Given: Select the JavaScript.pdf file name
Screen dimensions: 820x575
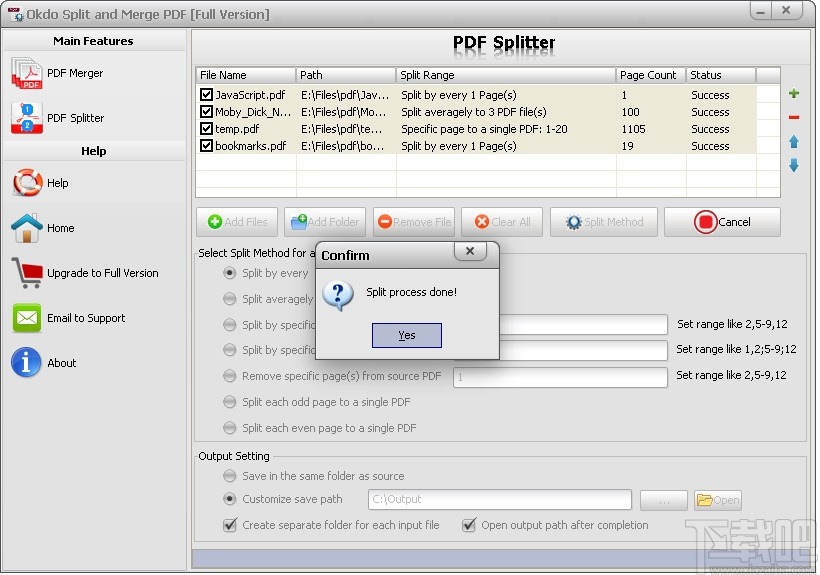Looking at the screenshot, I should 250,95.
